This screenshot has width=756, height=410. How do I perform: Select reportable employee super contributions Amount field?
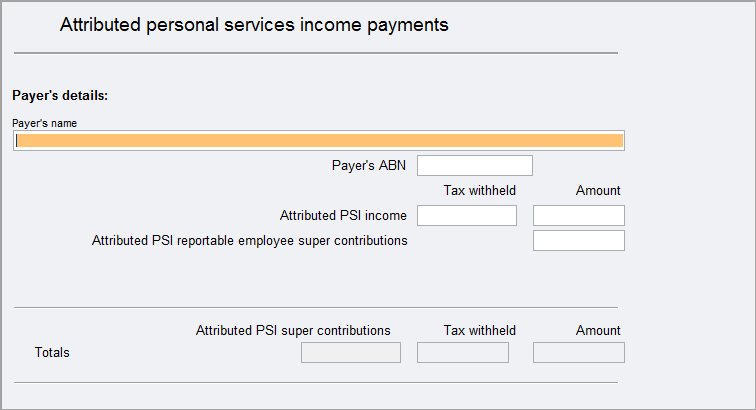[578, 241]
